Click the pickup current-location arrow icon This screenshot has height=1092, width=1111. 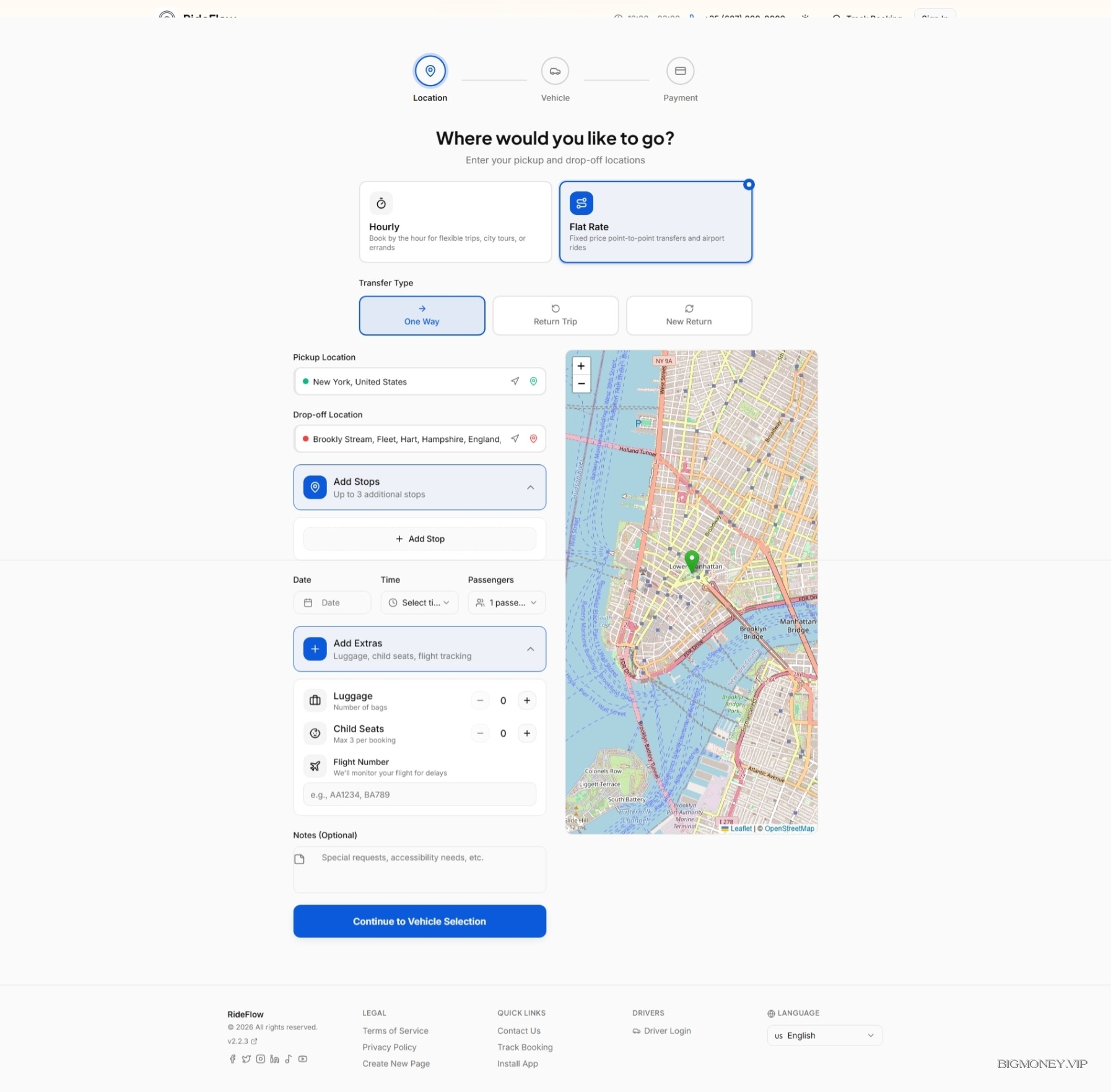coord(515,381)
